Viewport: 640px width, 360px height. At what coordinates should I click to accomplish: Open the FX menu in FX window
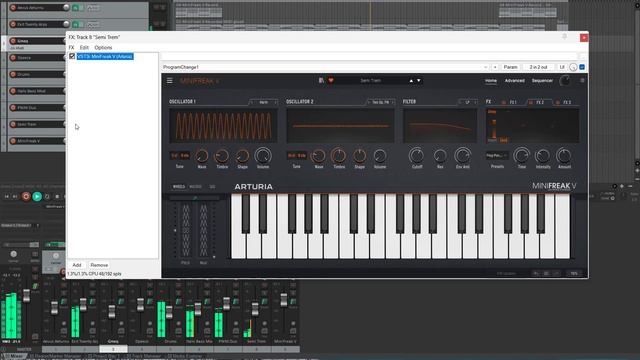click(x=71, y=47)
